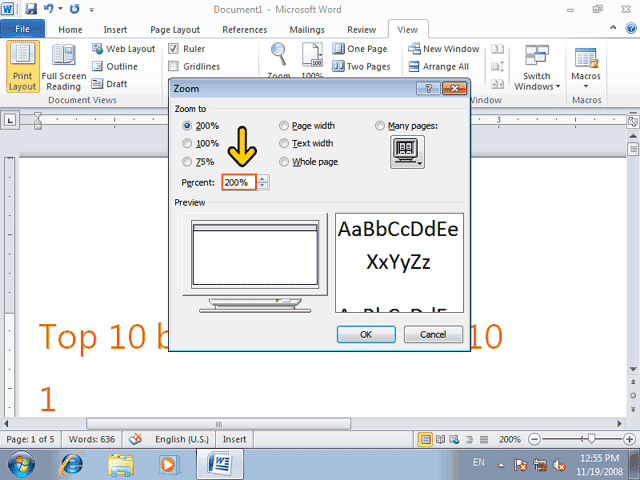Click the 200% zoom level status button
Viewport: 640px width, 480px height.
[x=510, y=440]
